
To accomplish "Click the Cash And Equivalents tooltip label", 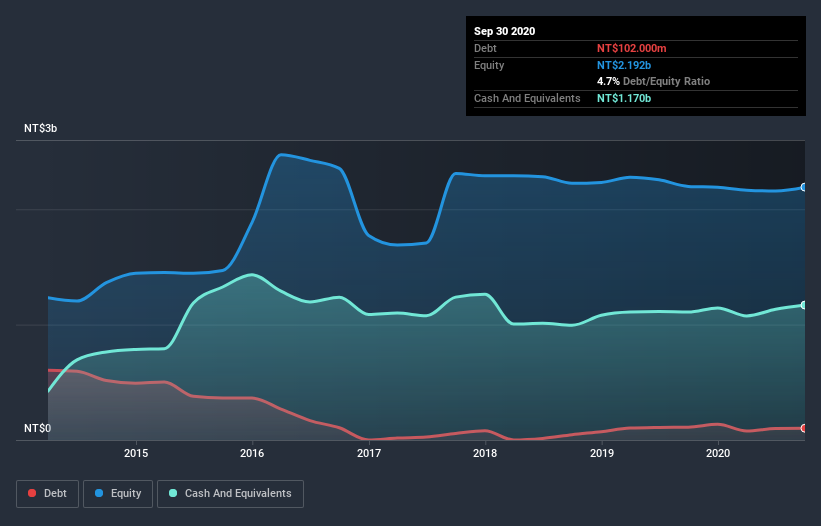I will (527, 98).
